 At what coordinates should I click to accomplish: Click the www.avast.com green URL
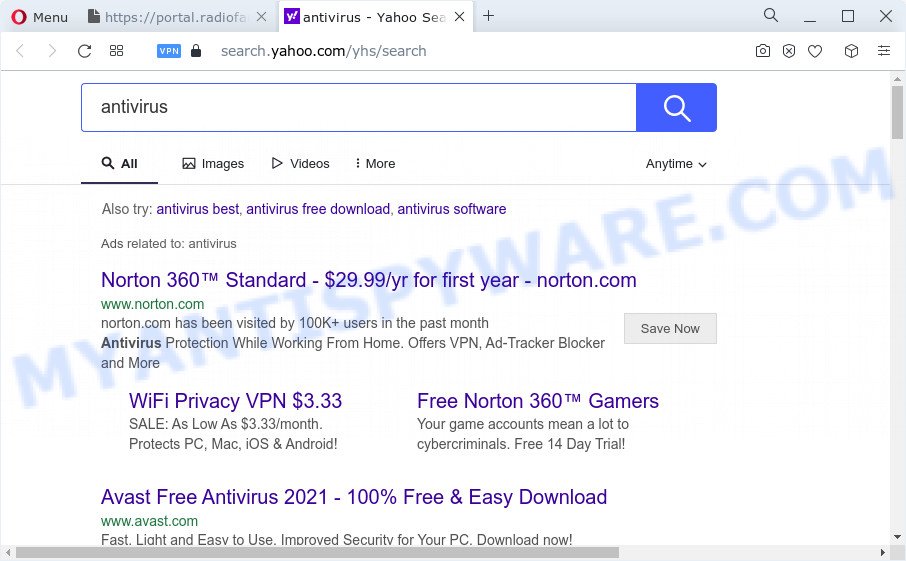pos(149,521)
